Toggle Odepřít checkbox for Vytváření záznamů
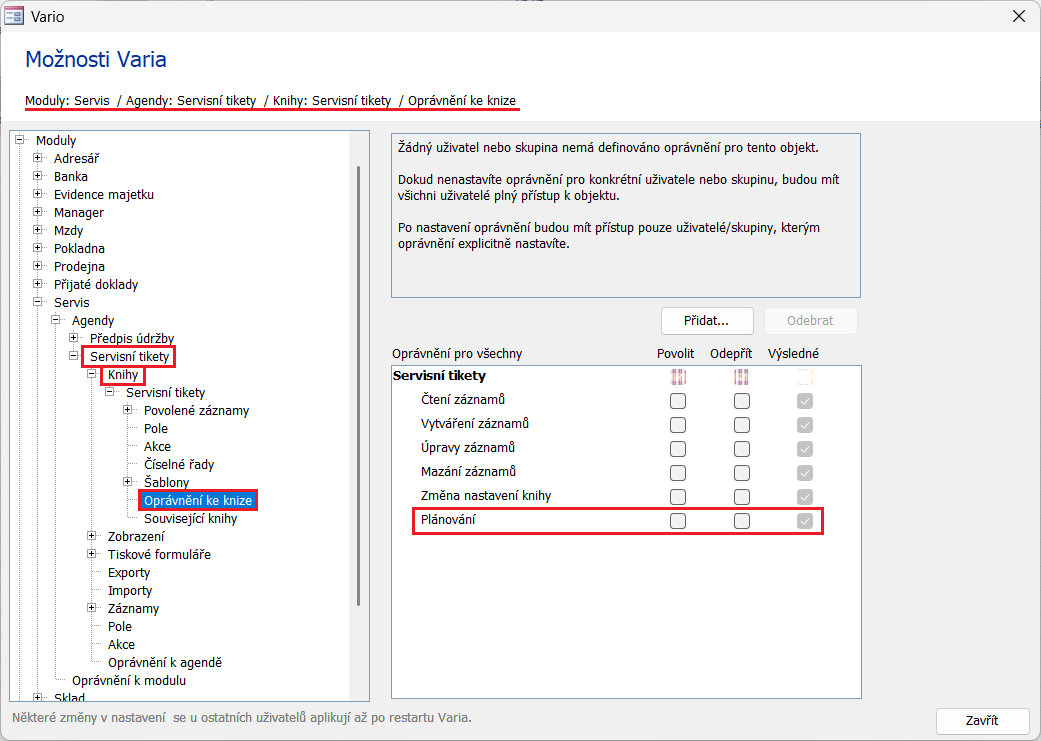The image size is (1041, 741). click(x=742, y=425)
